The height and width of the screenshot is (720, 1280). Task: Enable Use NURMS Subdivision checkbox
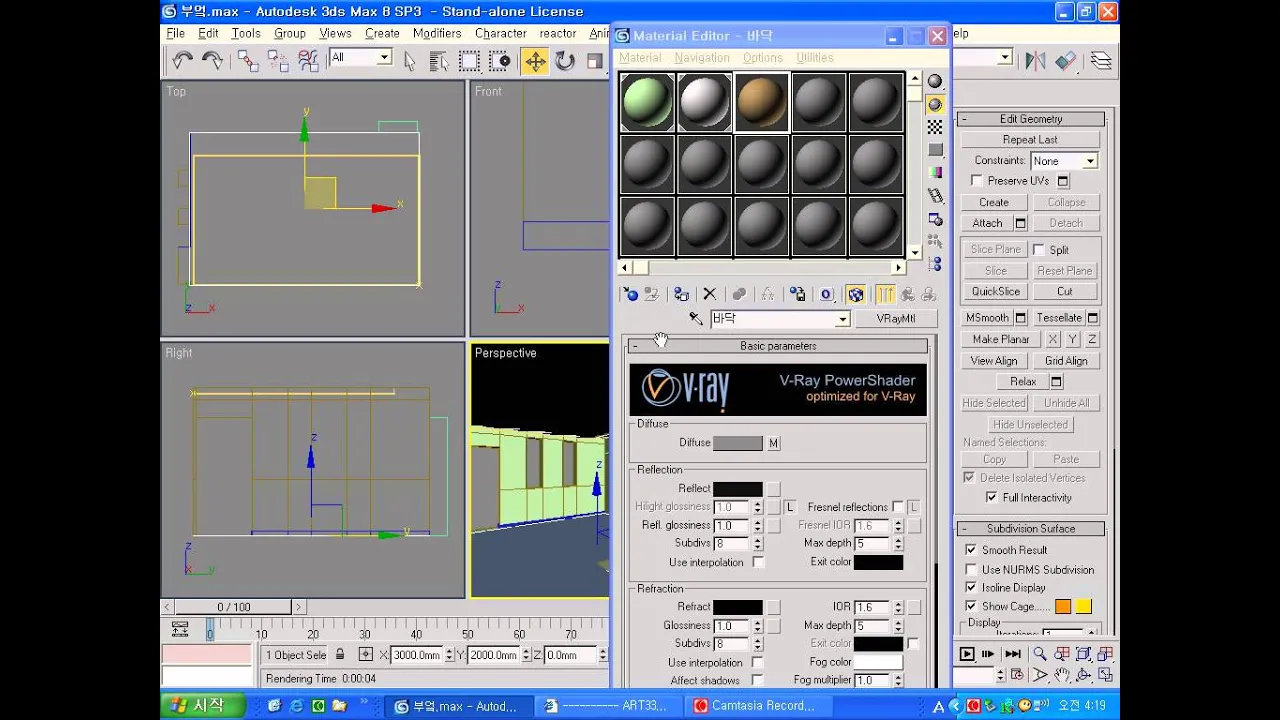pyautogui.click(x=971, y=569)
